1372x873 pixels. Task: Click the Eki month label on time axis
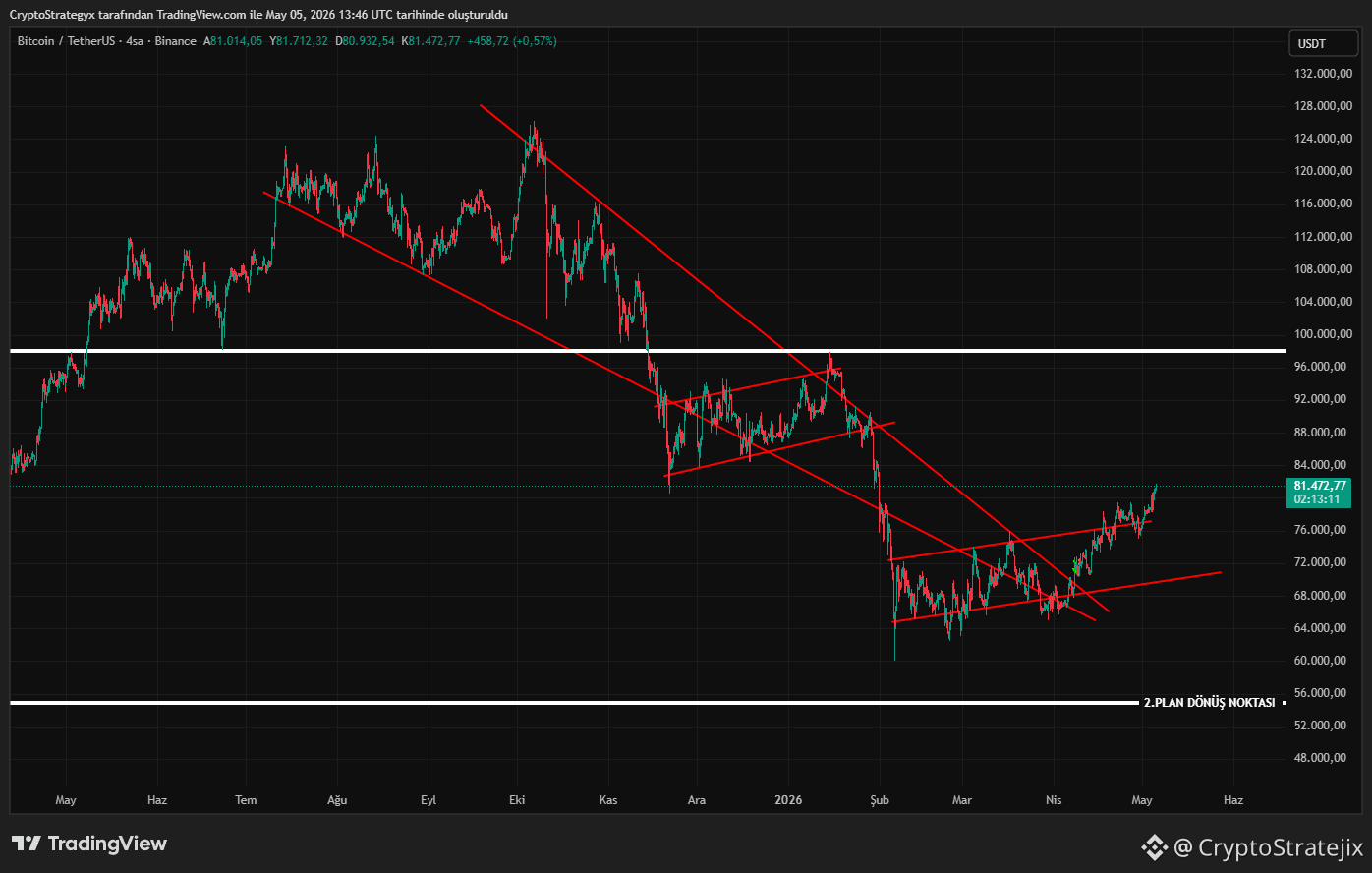point(517,800)
